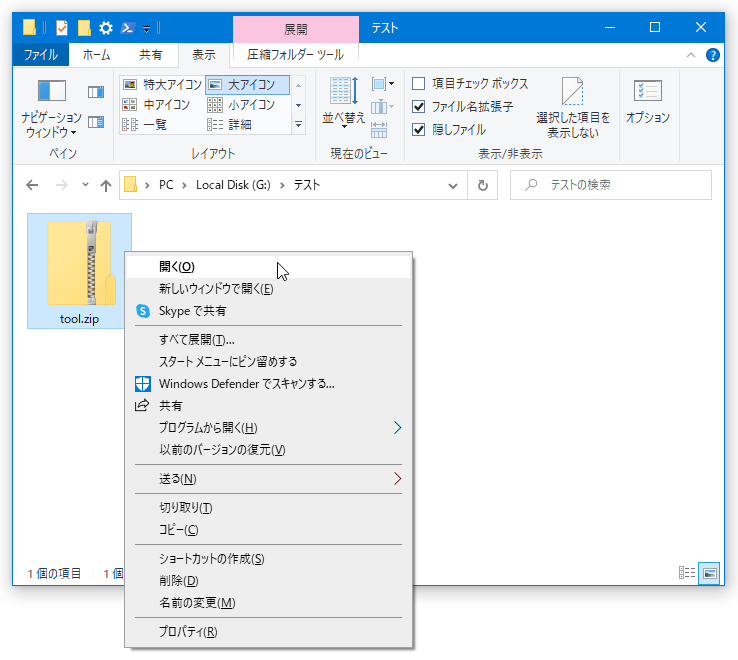Image resolution: width=738 pixels, height=660 pixels.
Task: Select the tool.zip file thumbnail
Action: tap(79, 271)
